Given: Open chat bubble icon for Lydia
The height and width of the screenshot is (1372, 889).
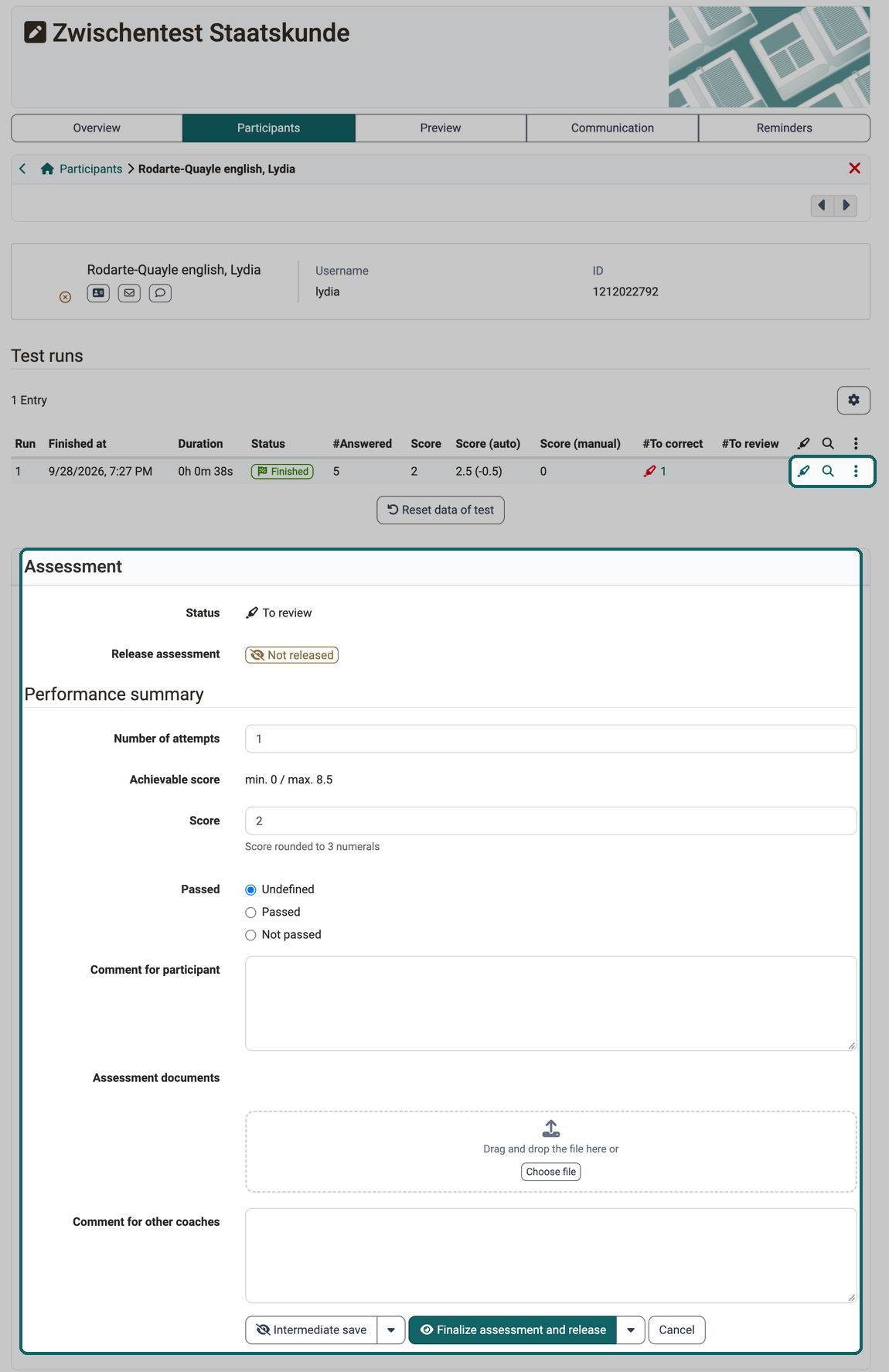Looking at the screenshot, I should [160, 293].
